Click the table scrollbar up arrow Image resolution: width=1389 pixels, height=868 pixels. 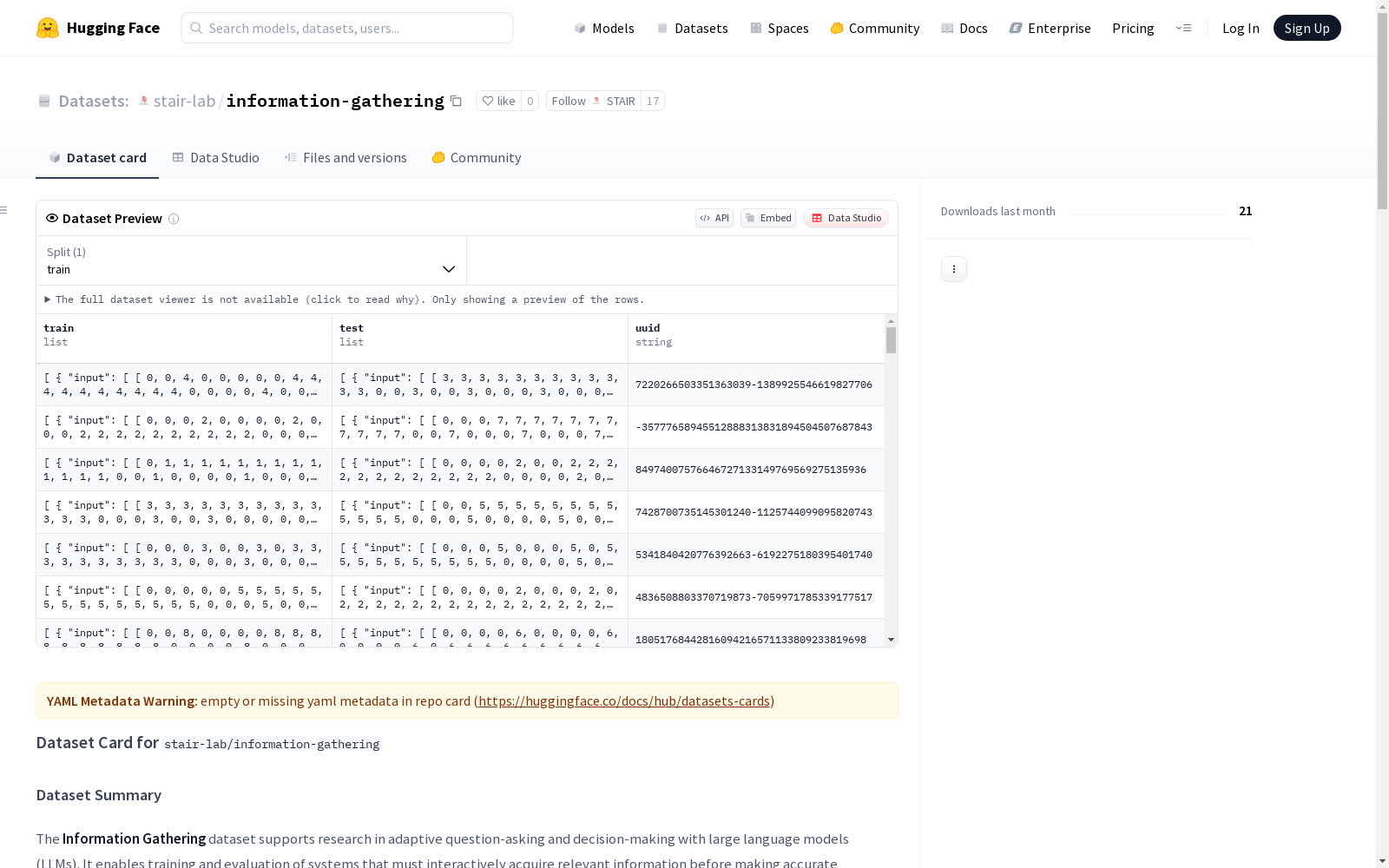click(x=891, y=321)
